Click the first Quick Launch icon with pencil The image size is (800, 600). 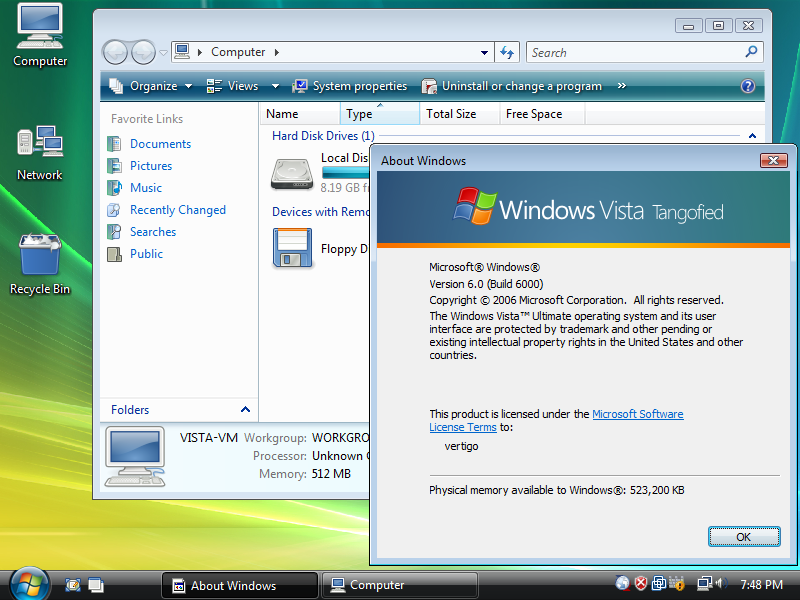pos(73,585)
